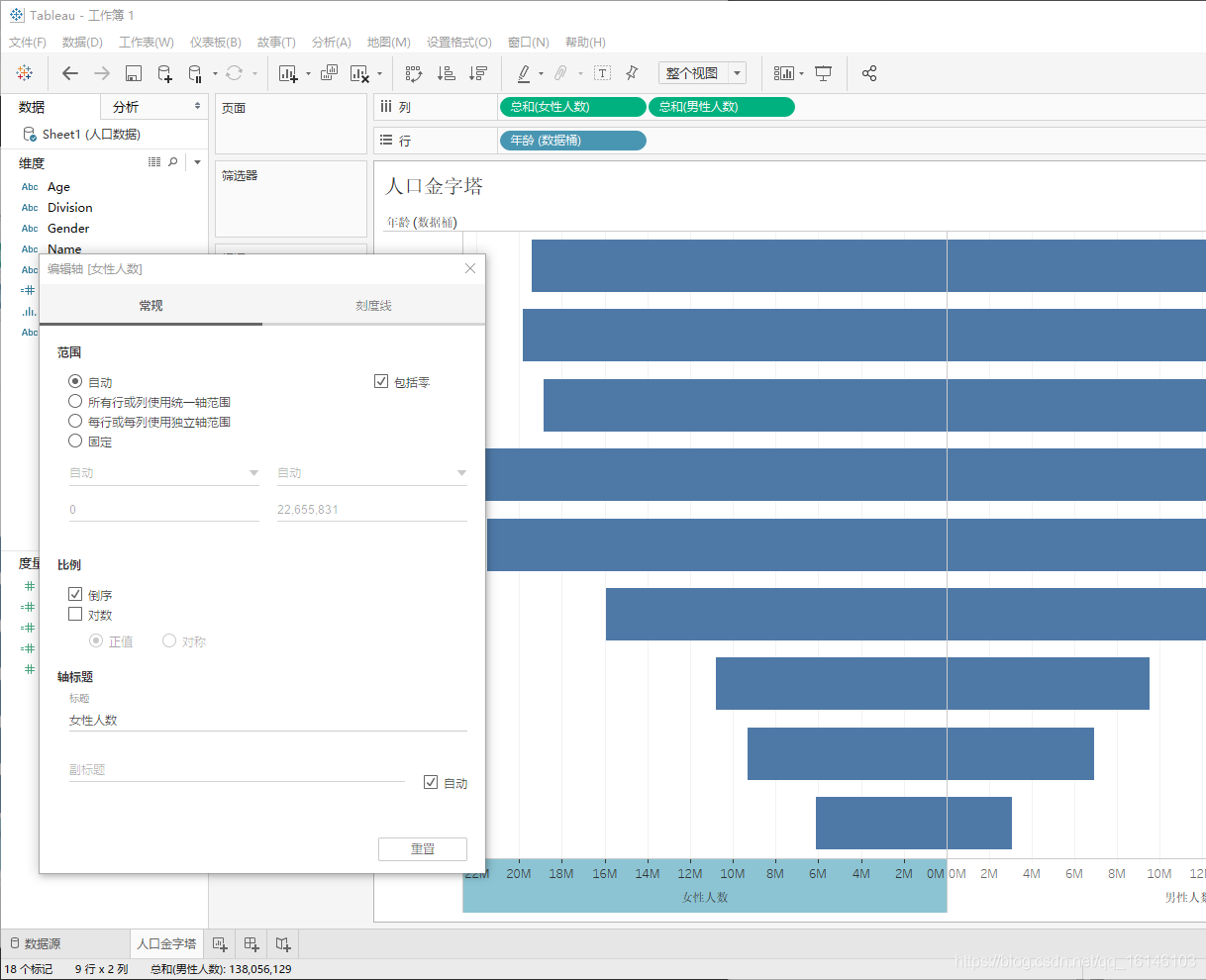Close the Edit Axis dialog

coord(470,268)
